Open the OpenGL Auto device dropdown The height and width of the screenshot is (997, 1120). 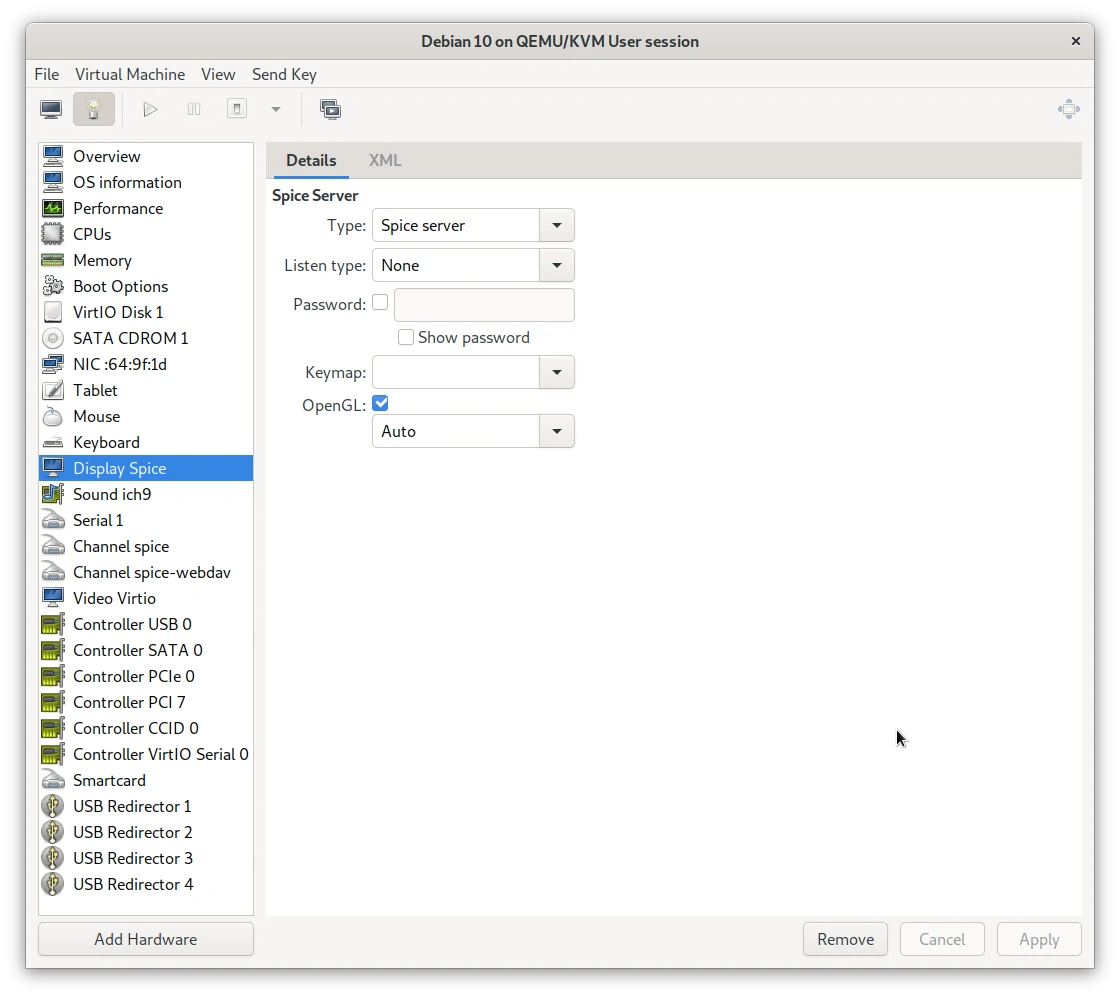click(473, 431)
